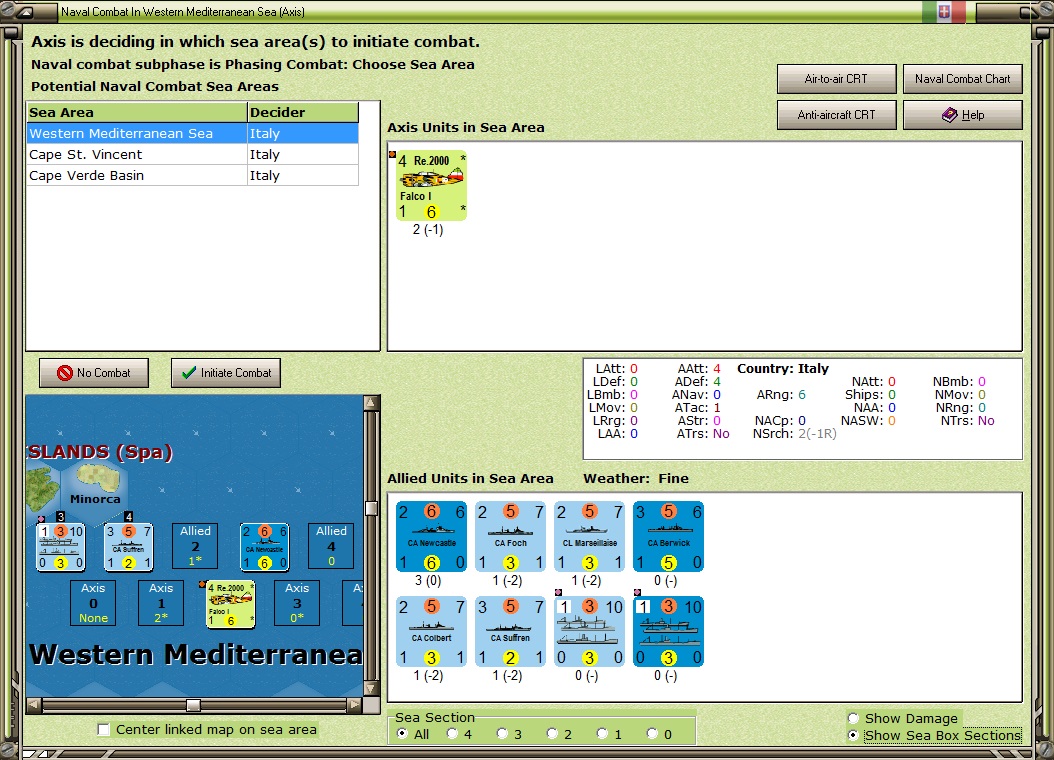Open the Naval Combat Chart

point(963,79)
